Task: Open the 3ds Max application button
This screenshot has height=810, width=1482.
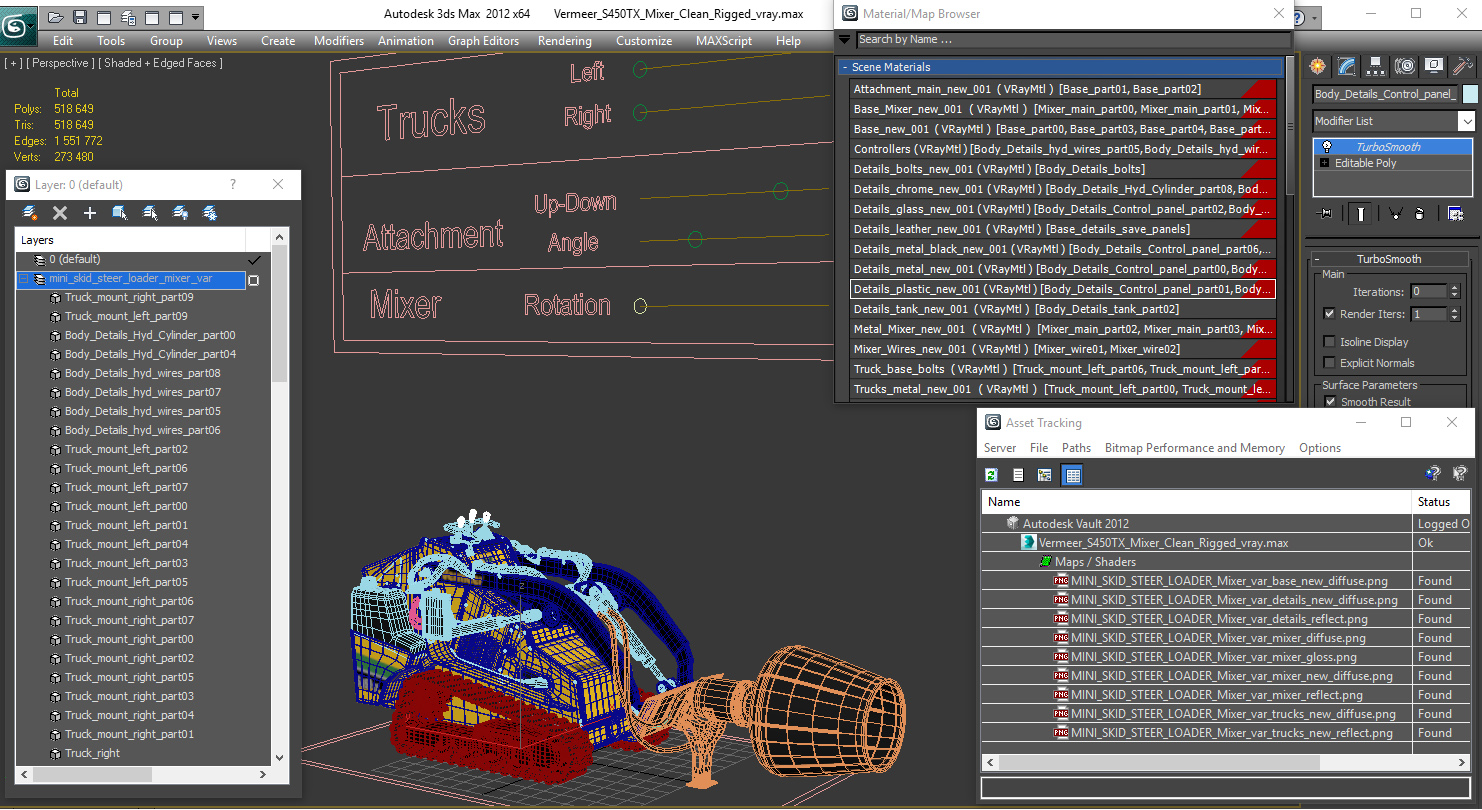Action: pos(18,25)
